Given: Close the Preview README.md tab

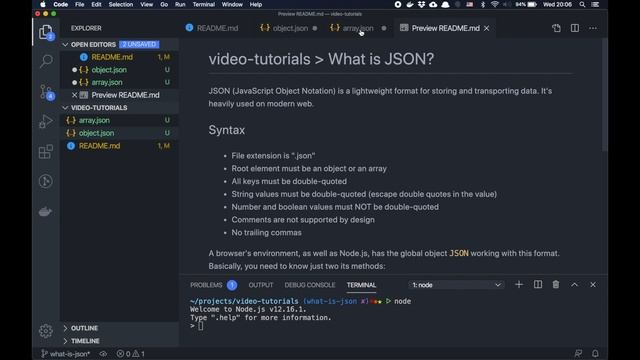Looking at the screenshot, I should (487, 28).
